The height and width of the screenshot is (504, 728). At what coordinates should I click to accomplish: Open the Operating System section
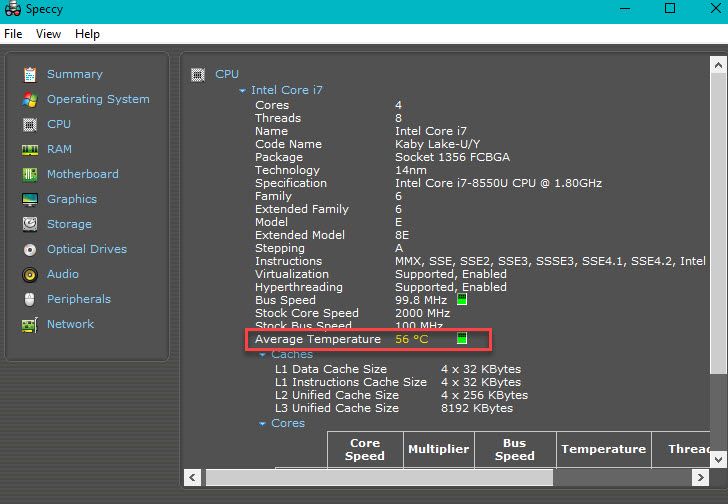[98, 99]
